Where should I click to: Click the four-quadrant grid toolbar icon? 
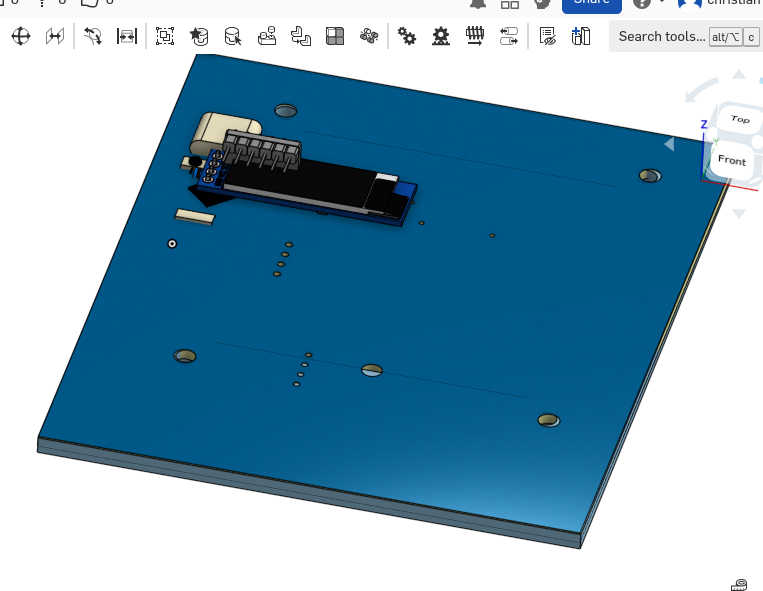(335, 36)
